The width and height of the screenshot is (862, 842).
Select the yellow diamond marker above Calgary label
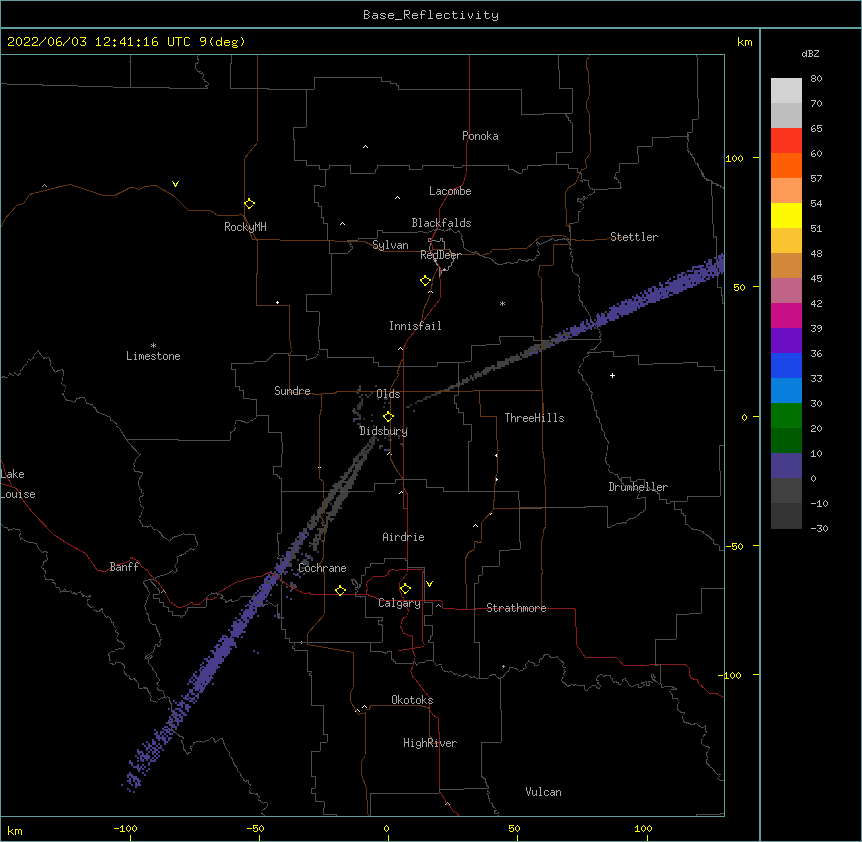[405, 589]
